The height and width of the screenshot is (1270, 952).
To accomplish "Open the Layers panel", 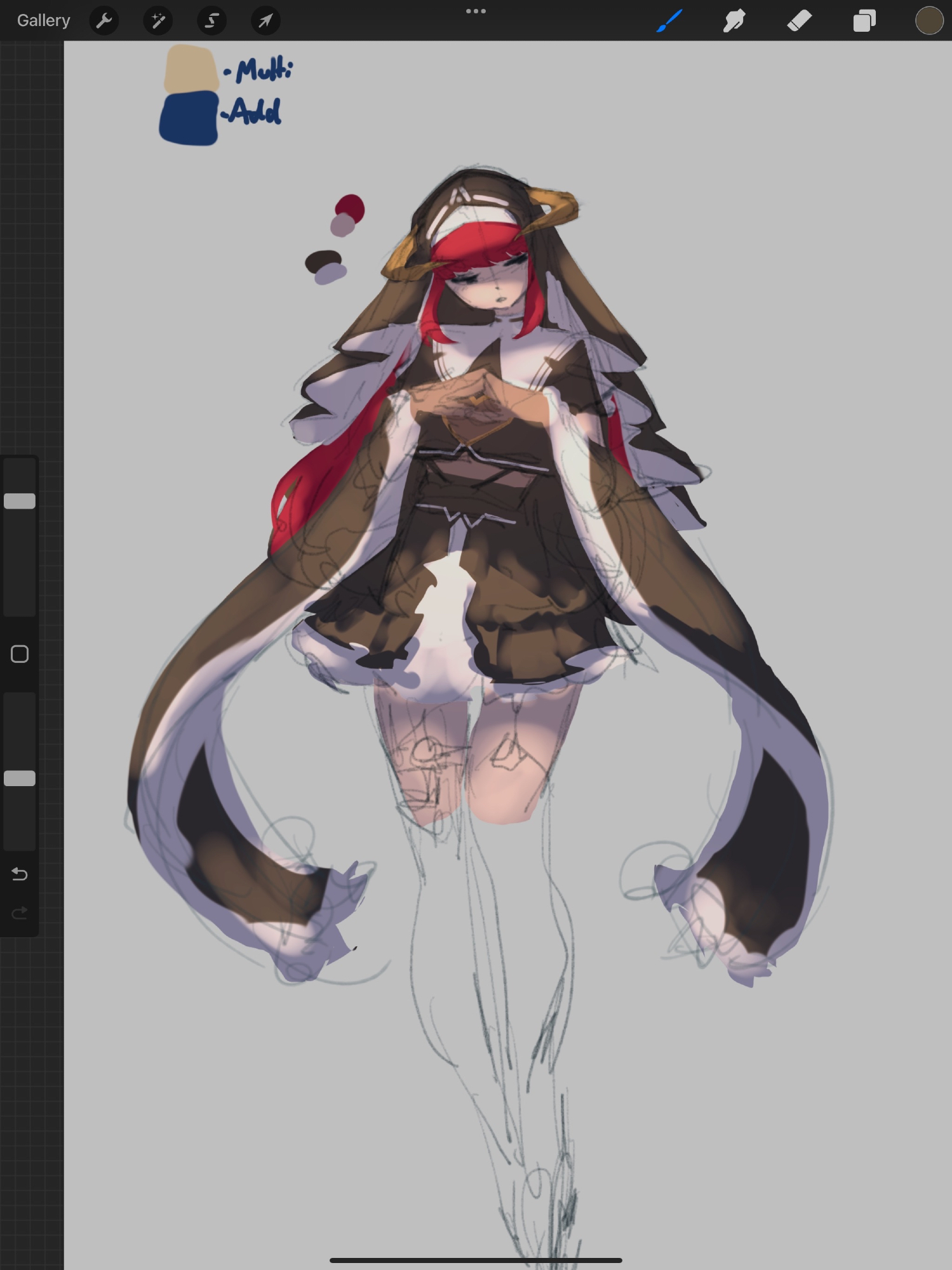I will click(864, 21).
